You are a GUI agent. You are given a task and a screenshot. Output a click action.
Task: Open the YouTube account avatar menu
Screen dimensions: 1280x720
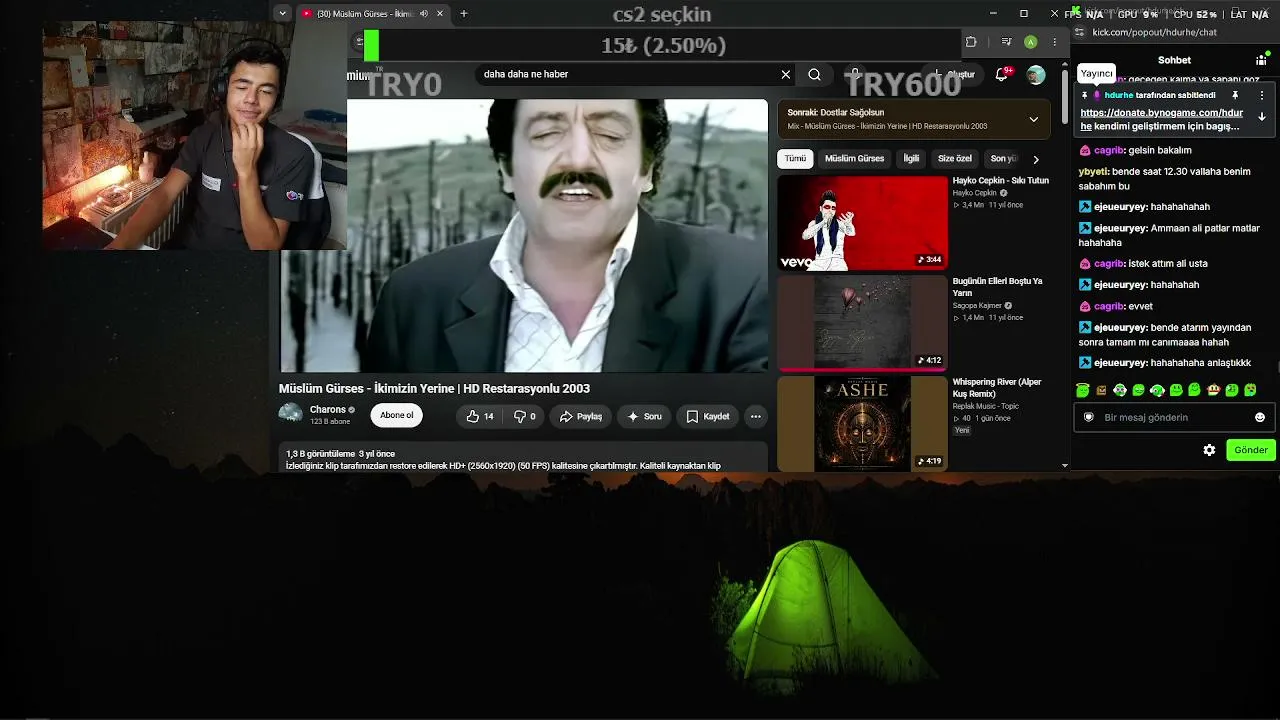click(1036, 75)
